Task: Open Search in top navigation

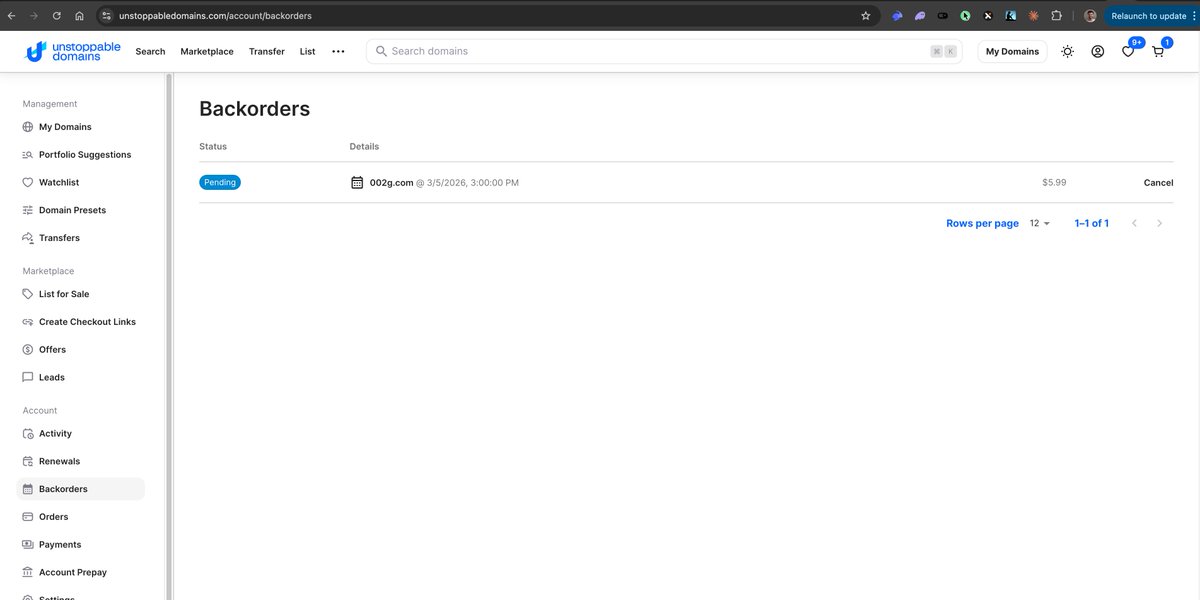Action: [x=150, y=51]
